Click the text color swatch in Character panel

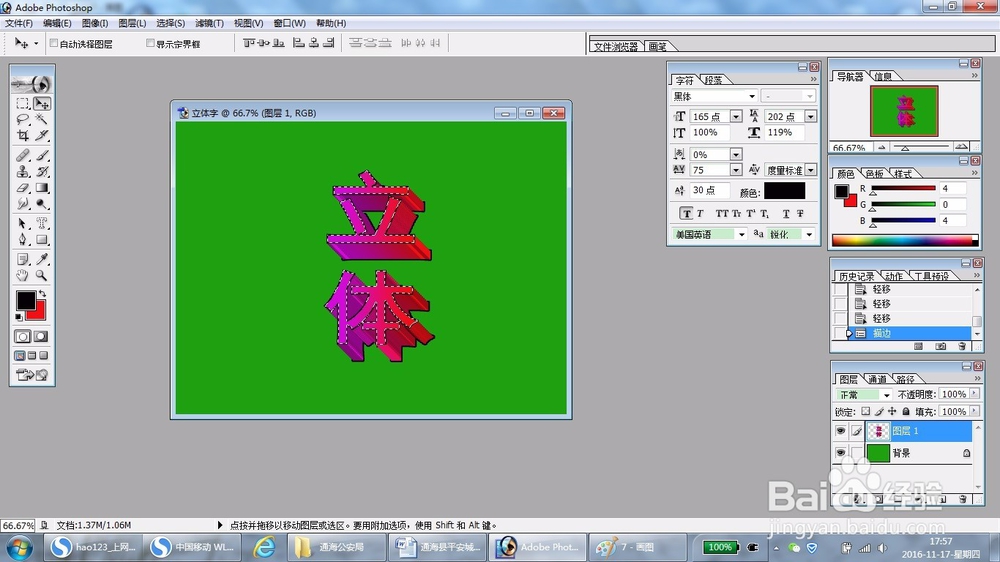tap(784, 191)
